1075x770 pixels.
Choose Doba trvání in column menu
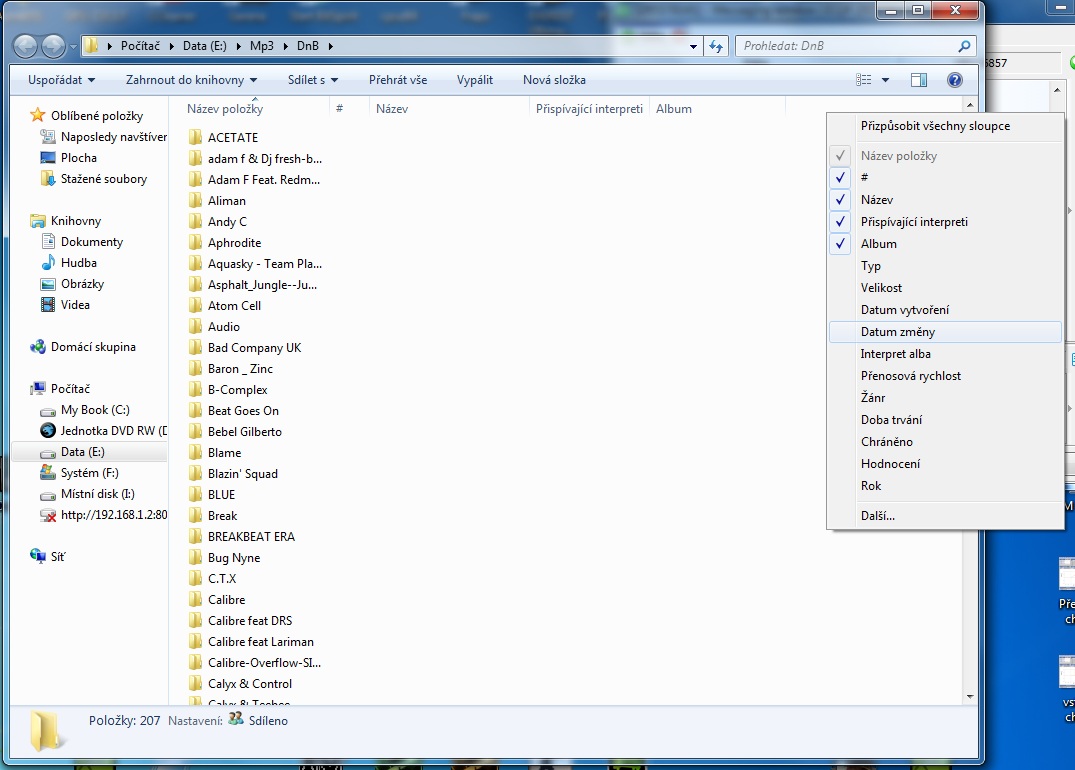tap(946, 420)
